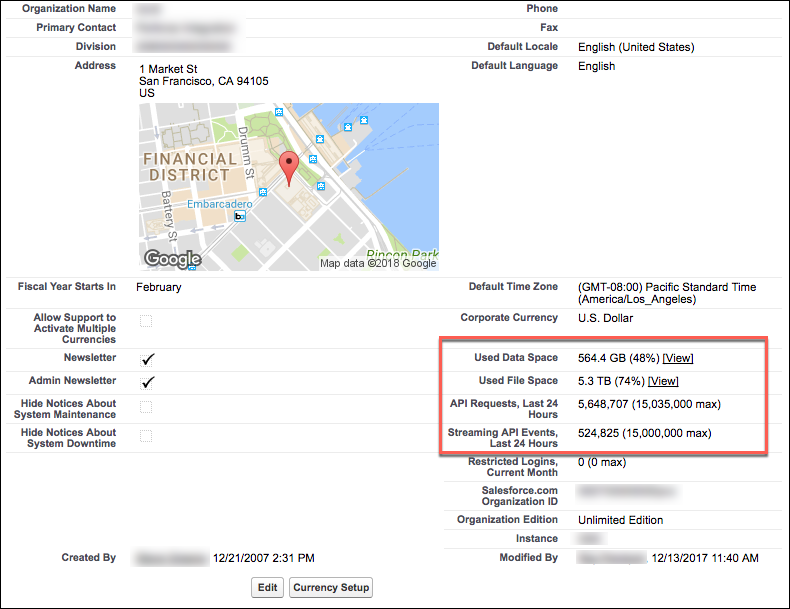The image size is (790, 609).
Task: Toggle Allow Support to Activate Multiple Currencies checkbox
Action: (146, 321)
